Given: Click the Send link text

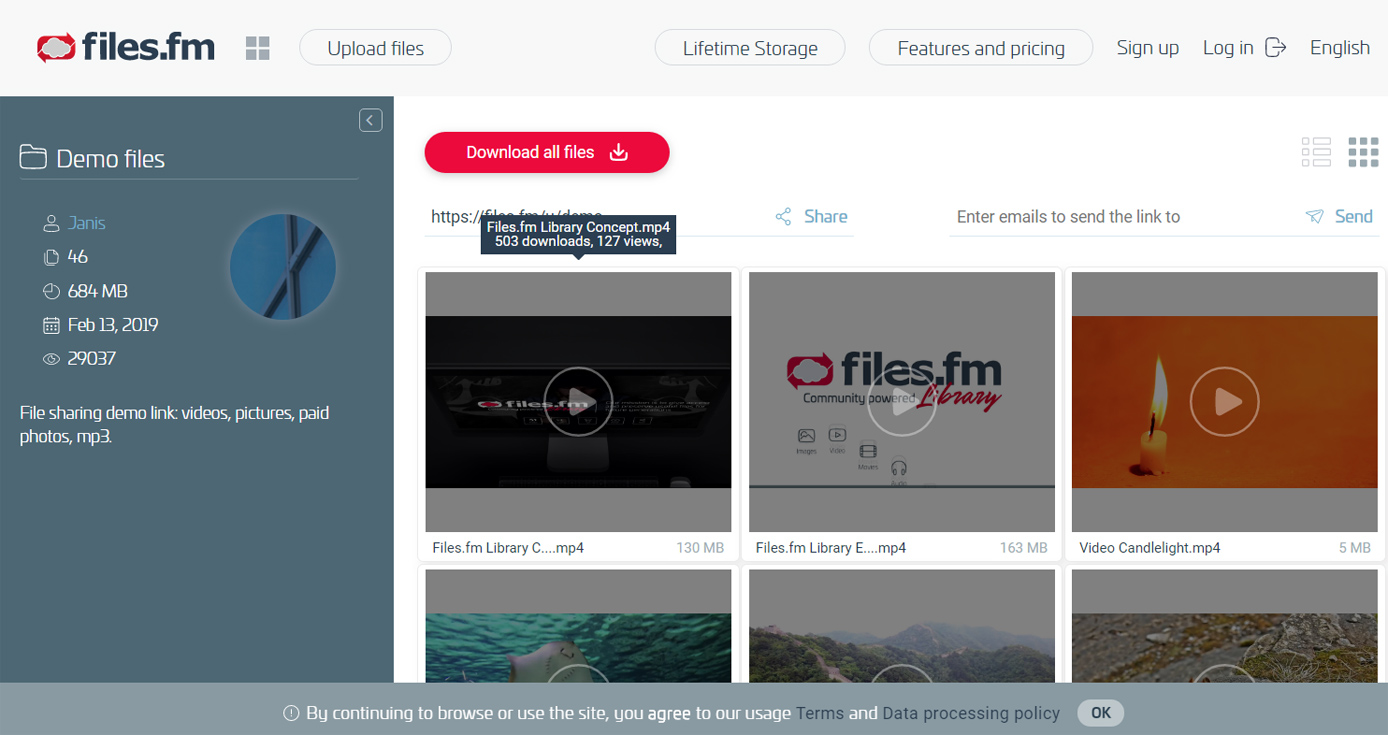Looking at the screenshot, I should coord(1354,216).
